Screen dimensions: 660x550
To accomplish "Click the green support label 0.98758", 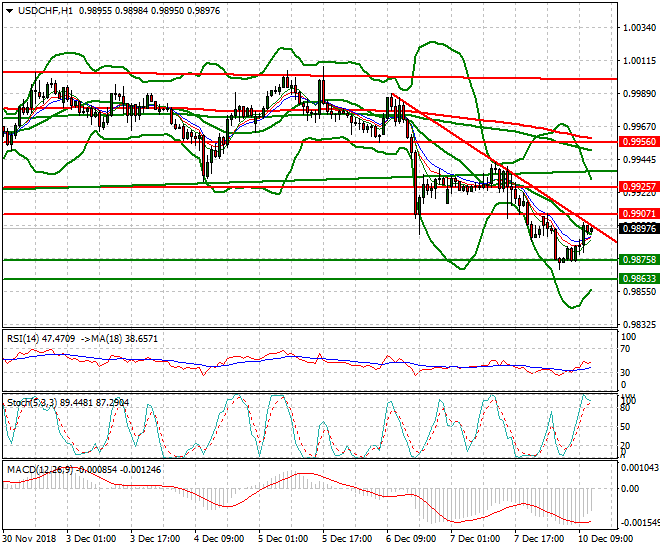I will click(639, 260).
